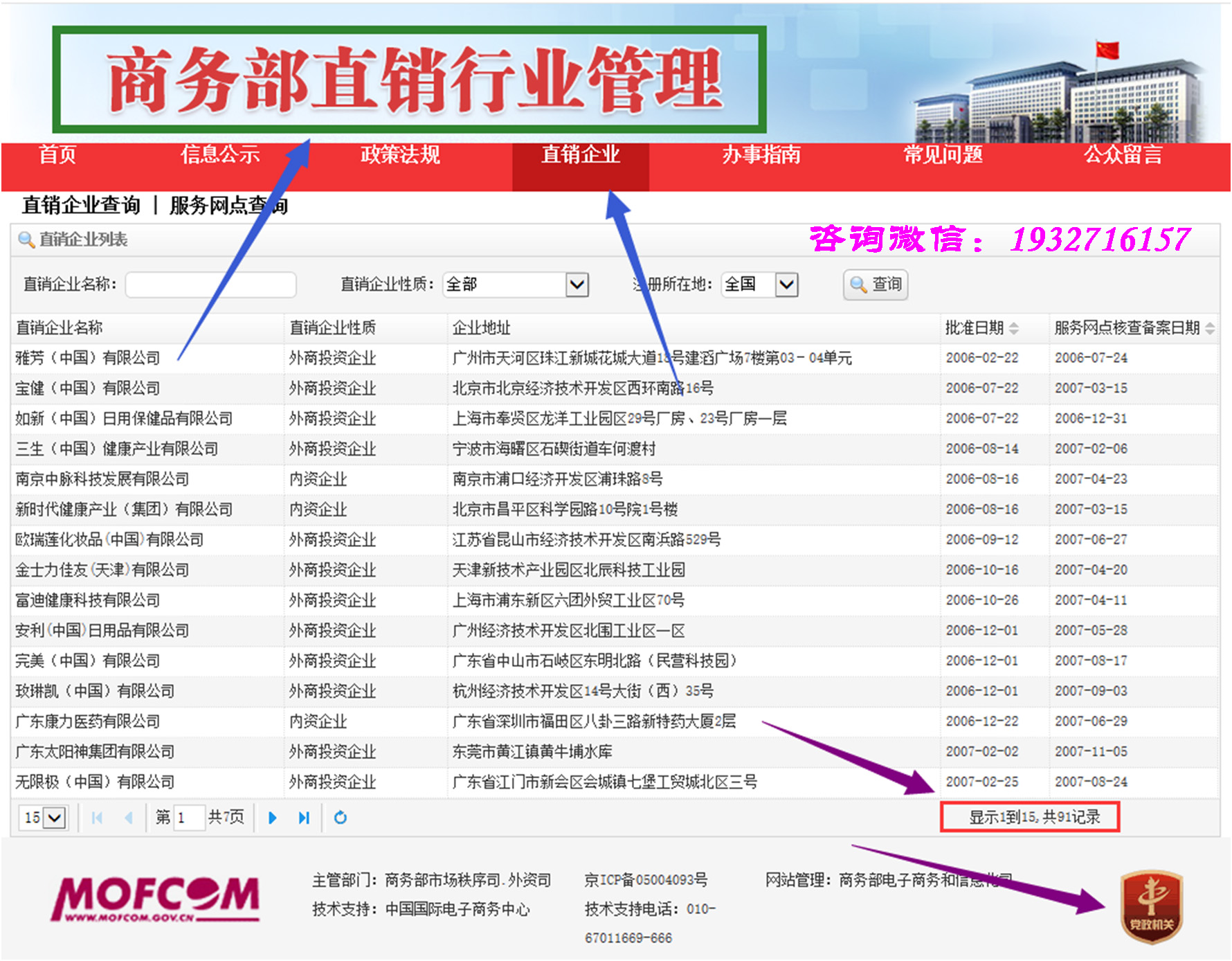Viewport: 1232px width, 961px height.
Task: Click filing date 2007-09-03
Action: [1091, 691]
